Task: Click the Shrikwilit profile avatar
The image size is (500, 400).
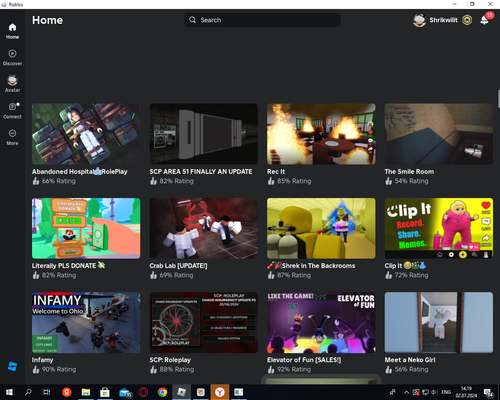Action: [419, 20]
